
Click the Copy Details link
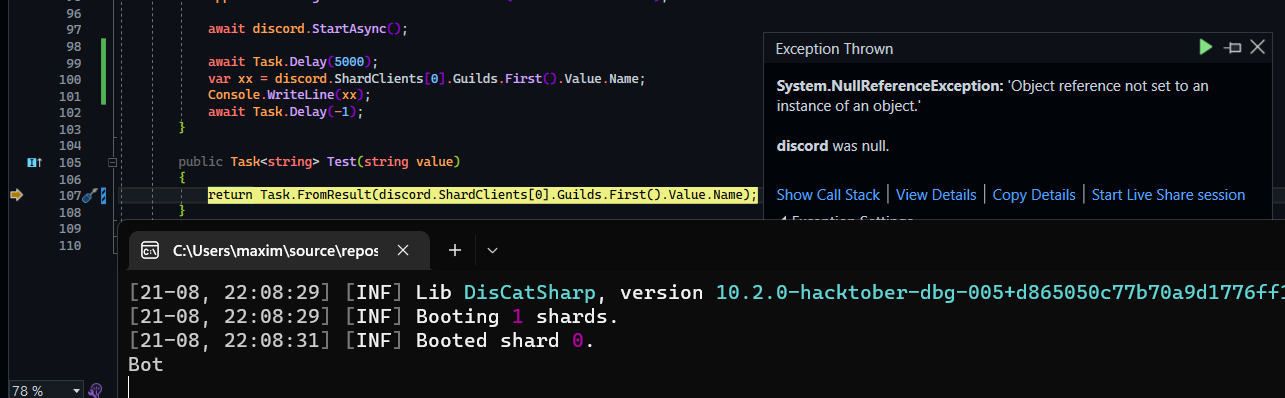[1034, 195]
